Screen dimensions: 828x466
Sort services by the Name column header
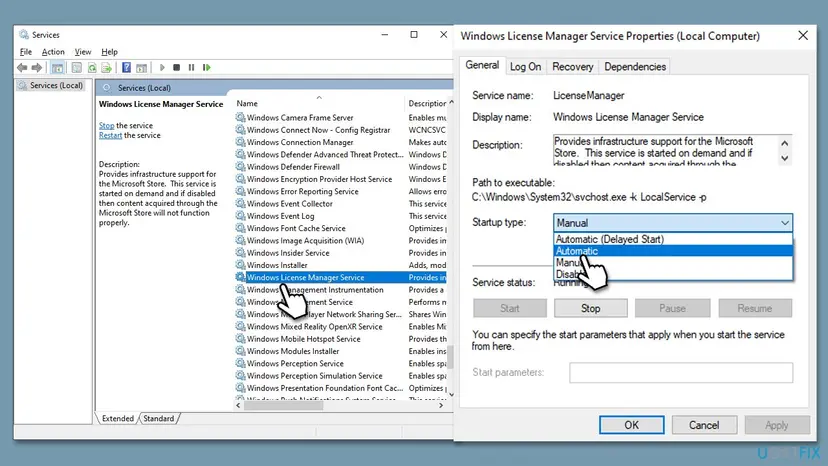point(318,104)
